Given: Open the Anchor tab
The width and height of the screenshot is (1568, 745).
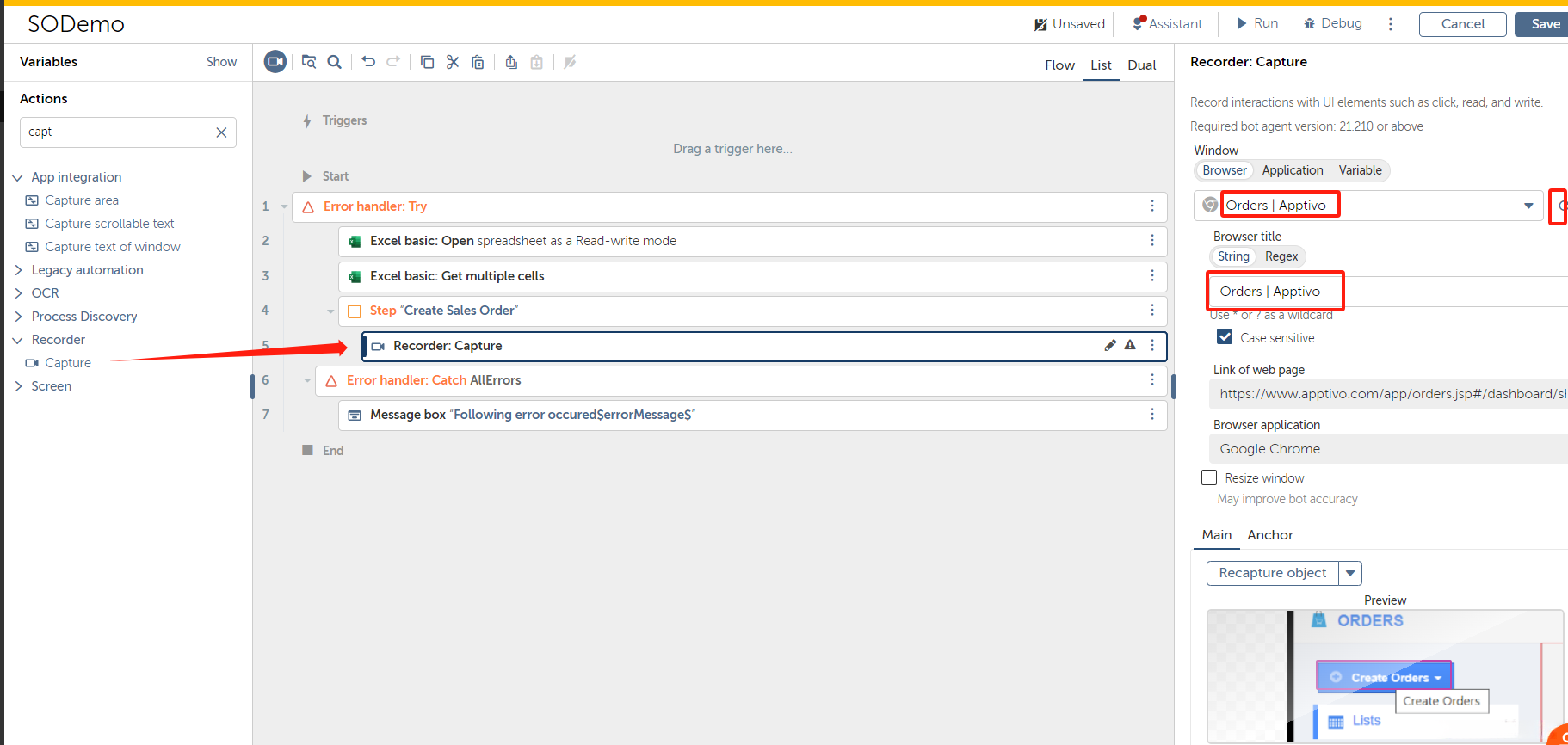Looking at the screenshot, I should pyautogui.click(x=1269, y=535).
